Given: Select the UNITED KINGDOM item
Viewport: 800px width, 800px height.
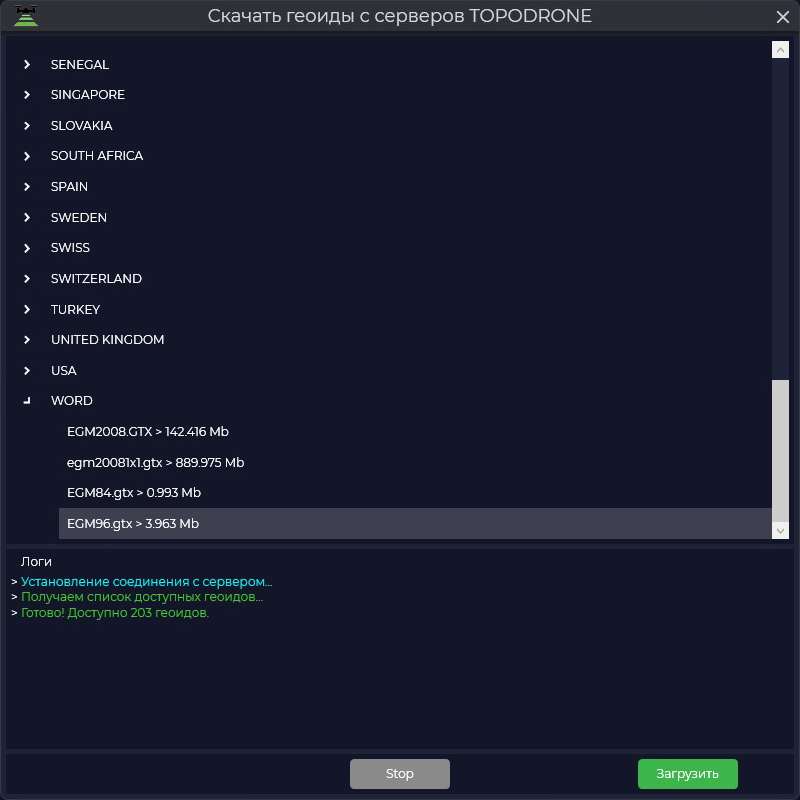Looking at the screenshot, I should pyautogui.click(x=108, y=340).
